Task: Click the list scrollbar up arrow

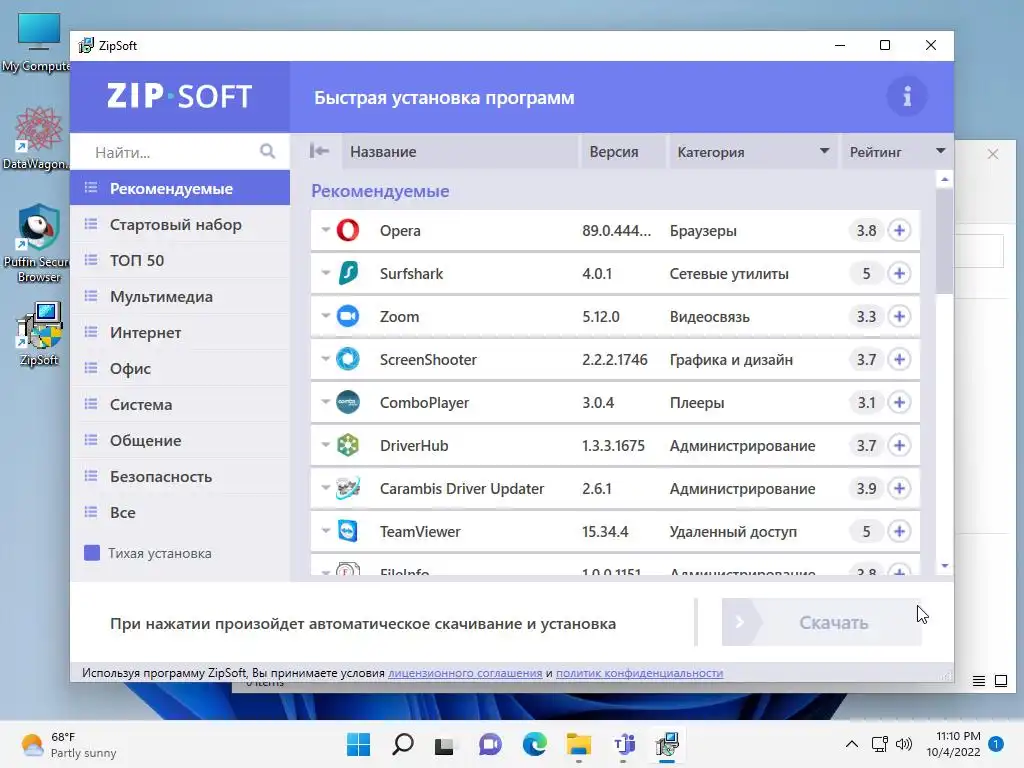Action: (944, 179)
